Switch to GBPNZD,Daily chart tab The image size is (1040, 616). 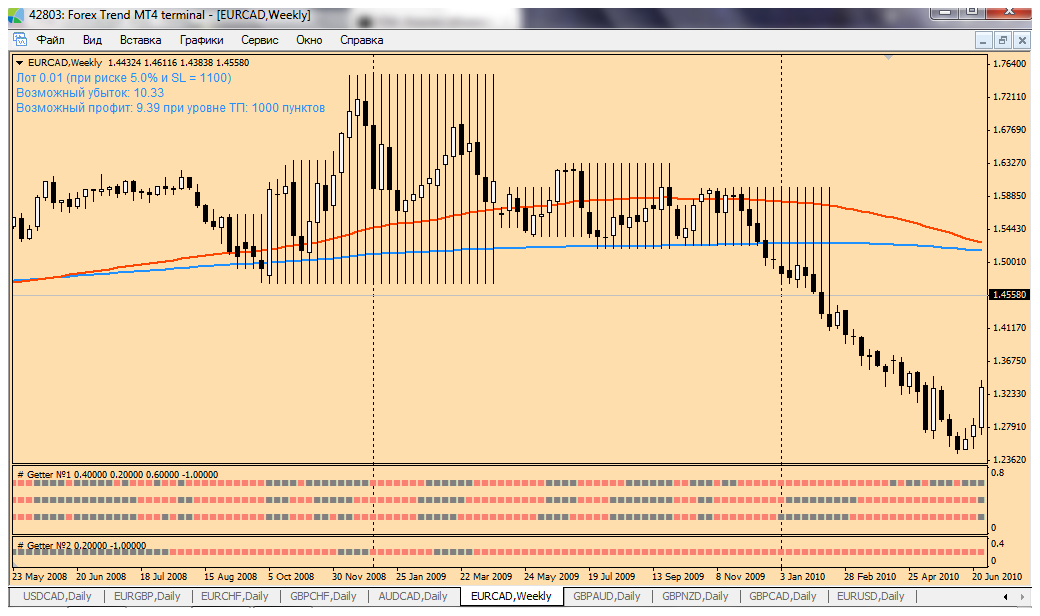[695, 596]
